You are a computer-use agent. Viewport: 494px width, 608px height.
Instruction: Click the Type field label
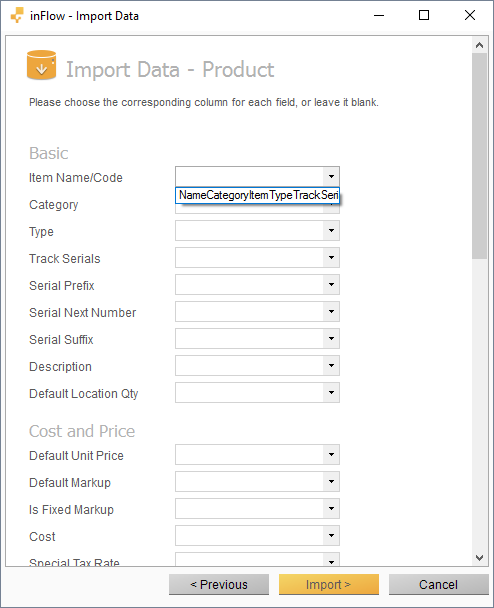click(x=41, y=232)
